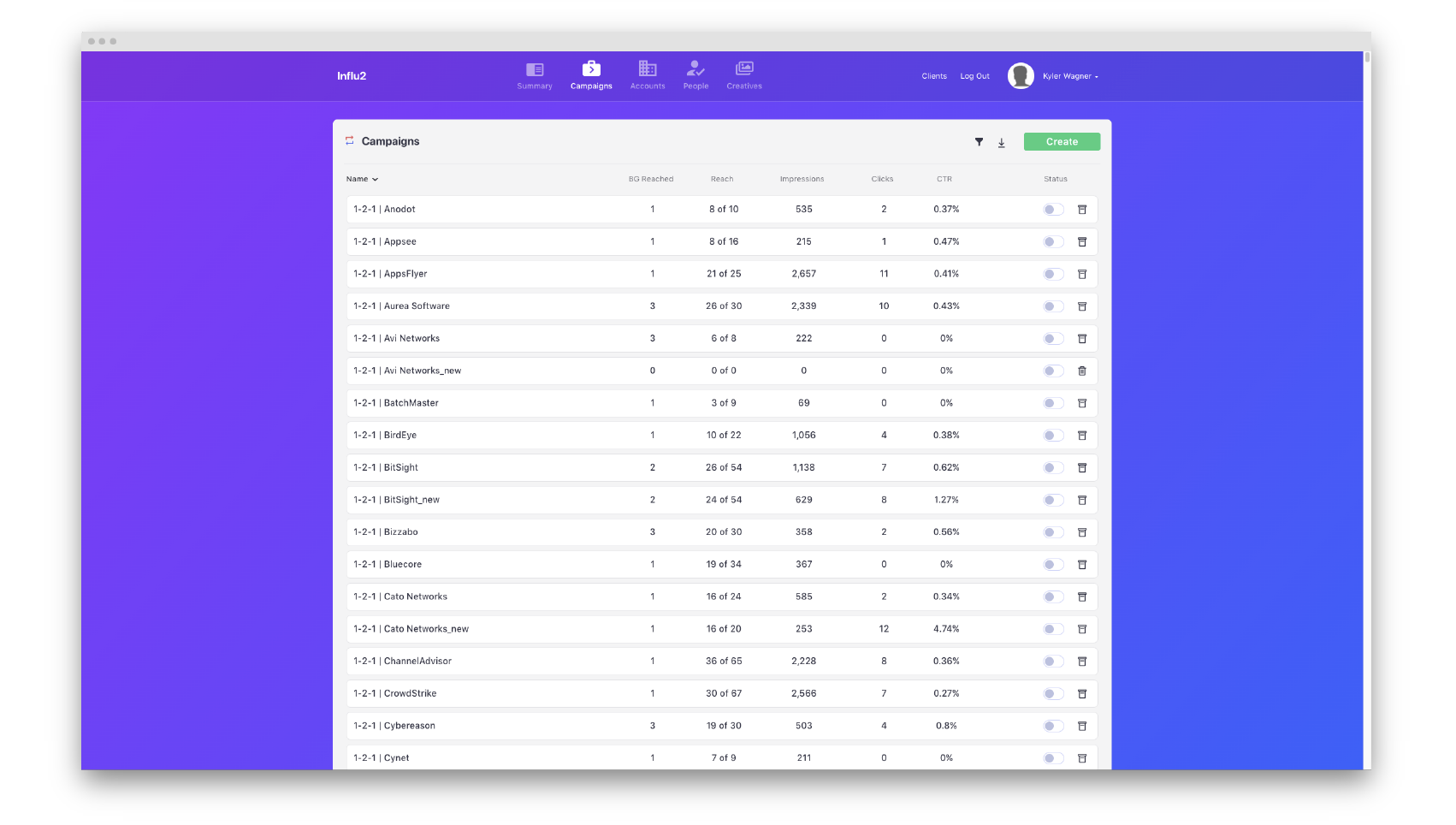Click the page's vertical scrollbar
Viewport: 1456px width, 825px height.
tap(1367, 58)
